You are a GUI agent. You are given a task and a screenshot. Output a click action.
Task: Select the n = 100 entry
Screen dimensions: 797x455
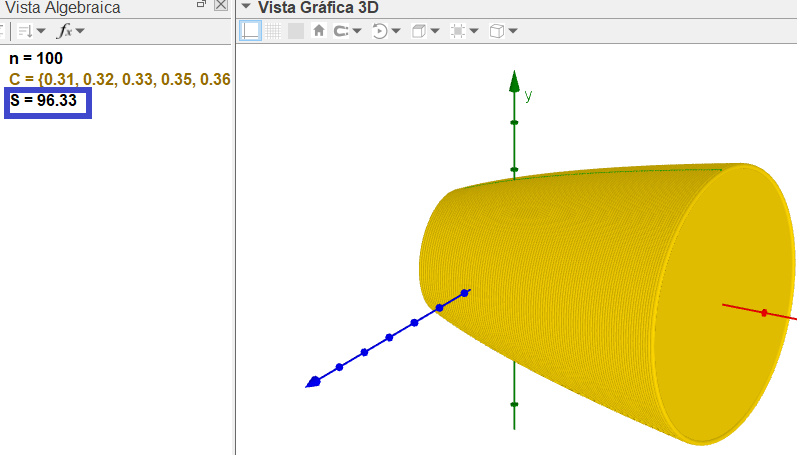click(x=36, y=59)
